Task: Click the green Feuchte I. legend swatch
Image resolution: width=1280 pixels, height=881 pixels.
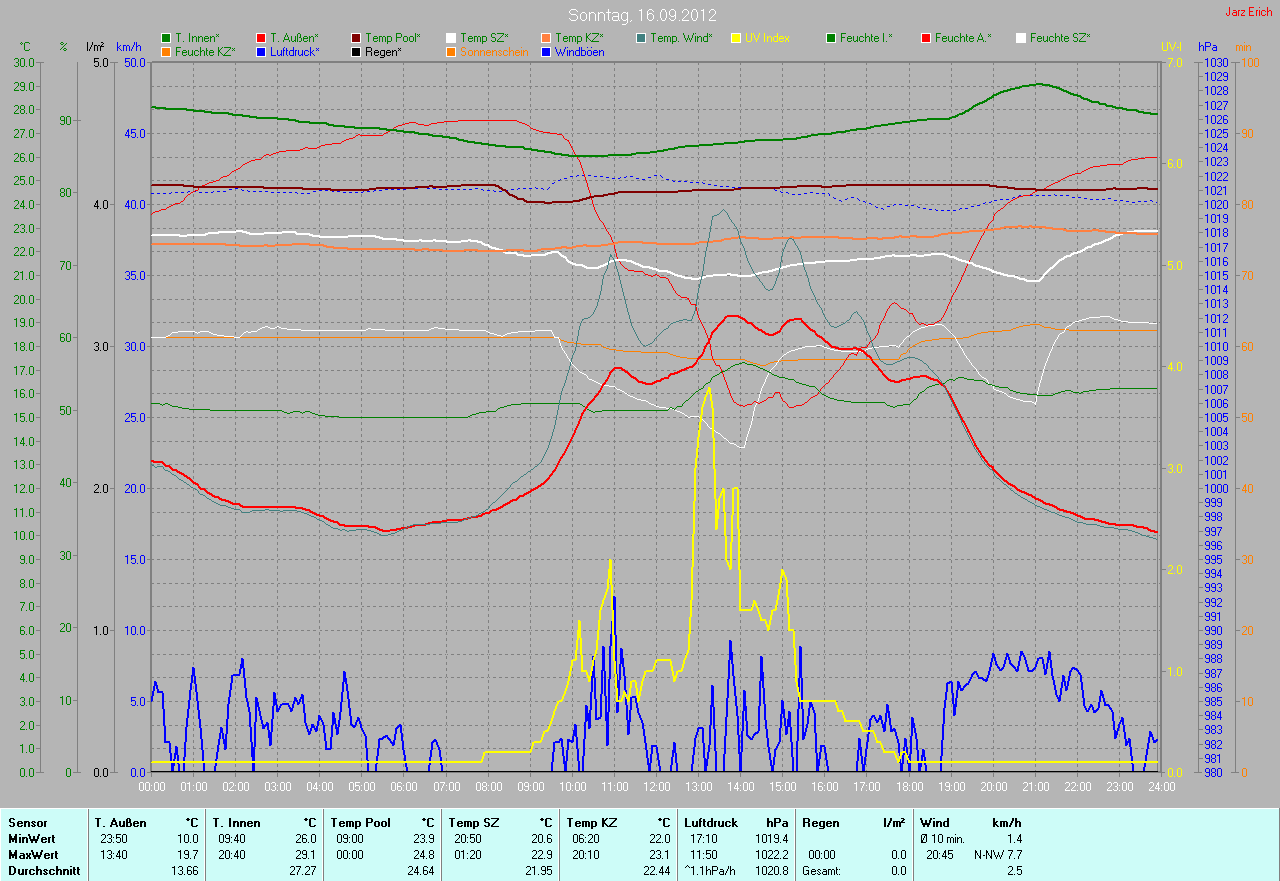Action: [x=831, y=38]
